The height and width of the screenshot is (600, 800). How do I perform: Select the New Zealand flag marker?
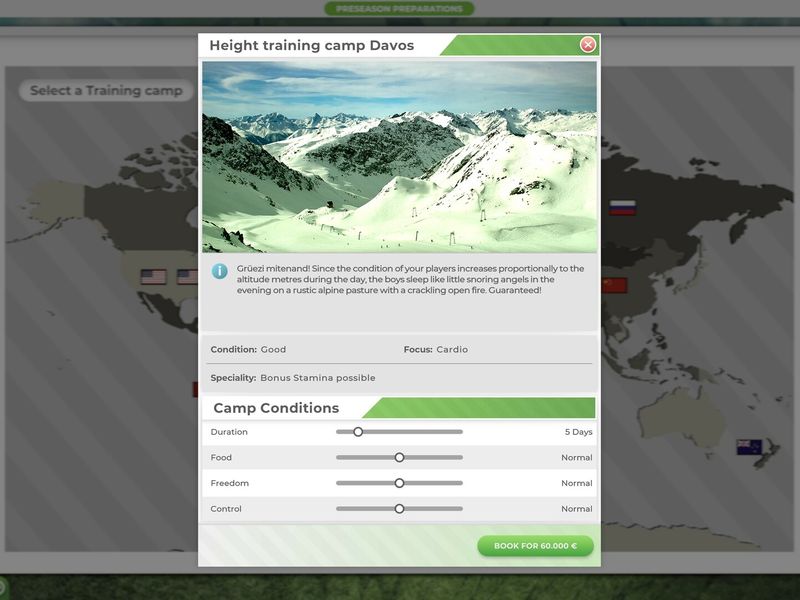[749, 447]
